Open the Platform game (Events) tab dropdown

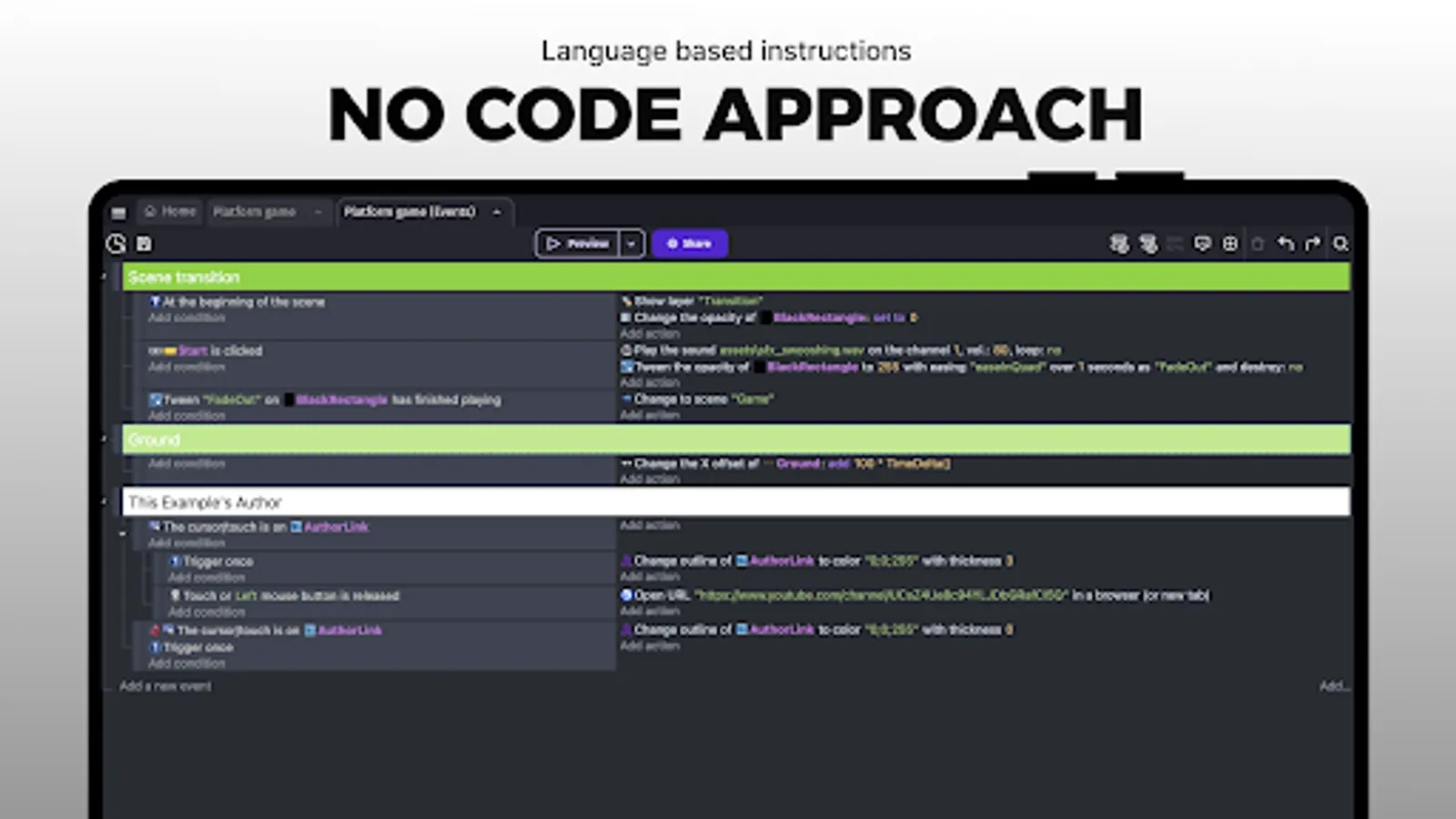496,211
